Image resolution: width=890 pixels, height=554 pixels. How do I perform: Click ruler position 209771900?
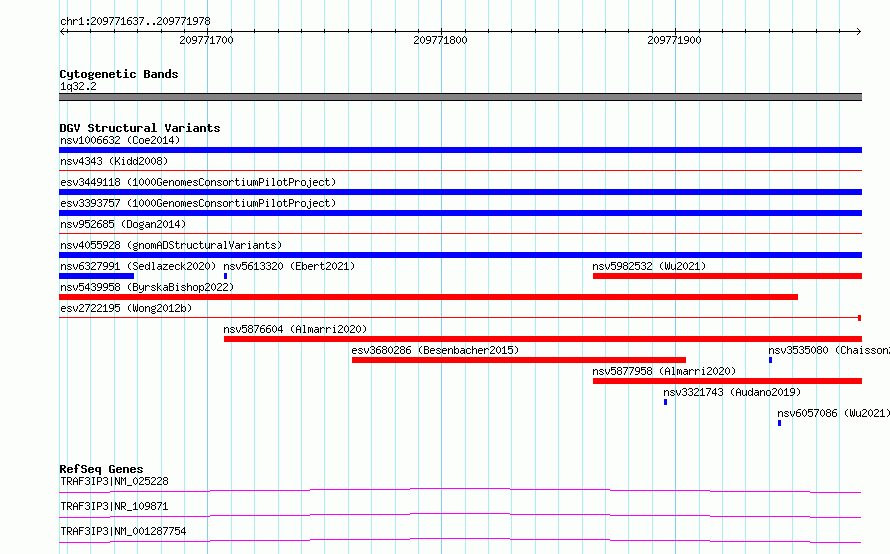click(x=674, y=40)
